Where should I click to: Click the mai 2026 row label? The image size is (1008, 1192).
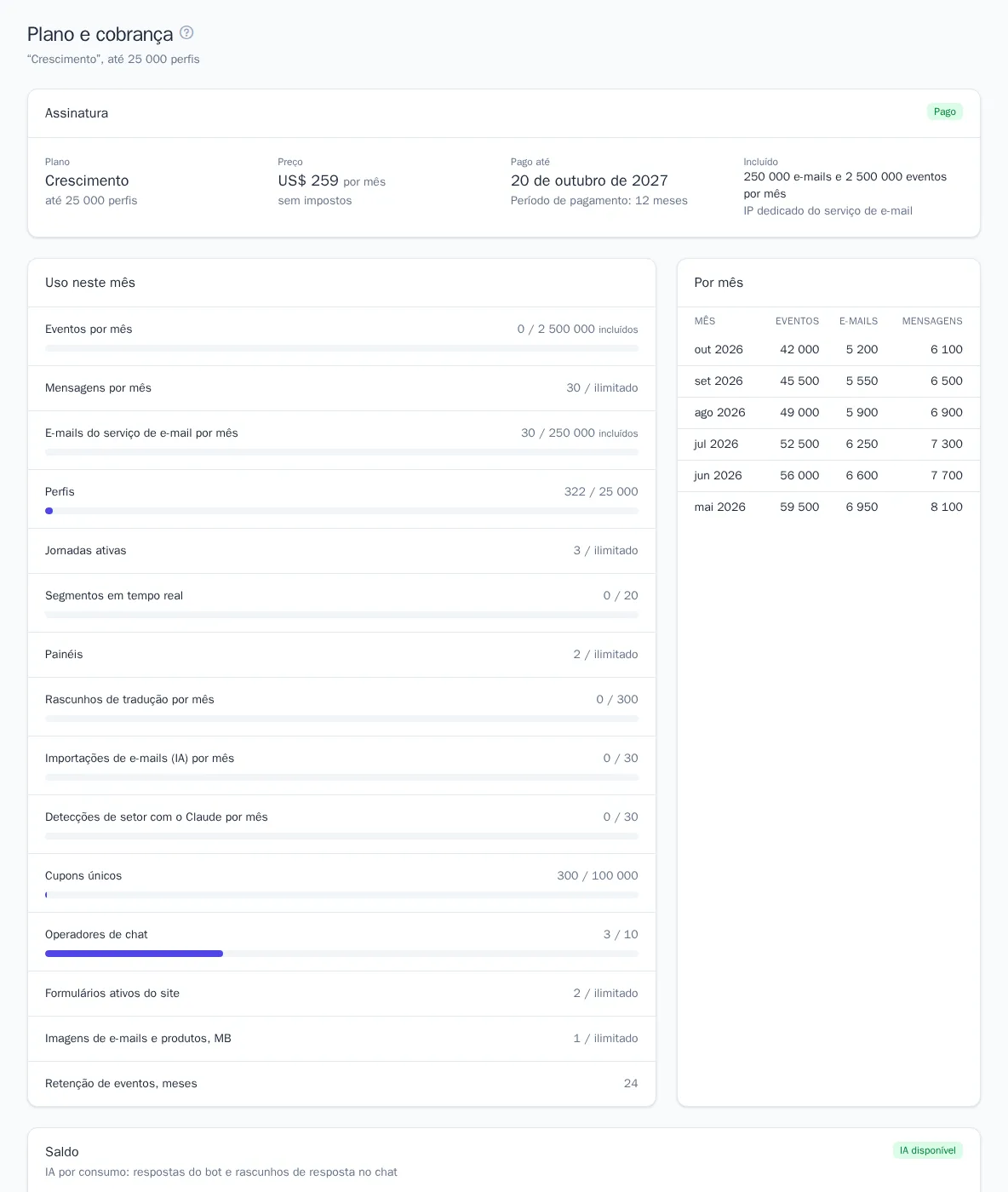[x=719, y=507]
